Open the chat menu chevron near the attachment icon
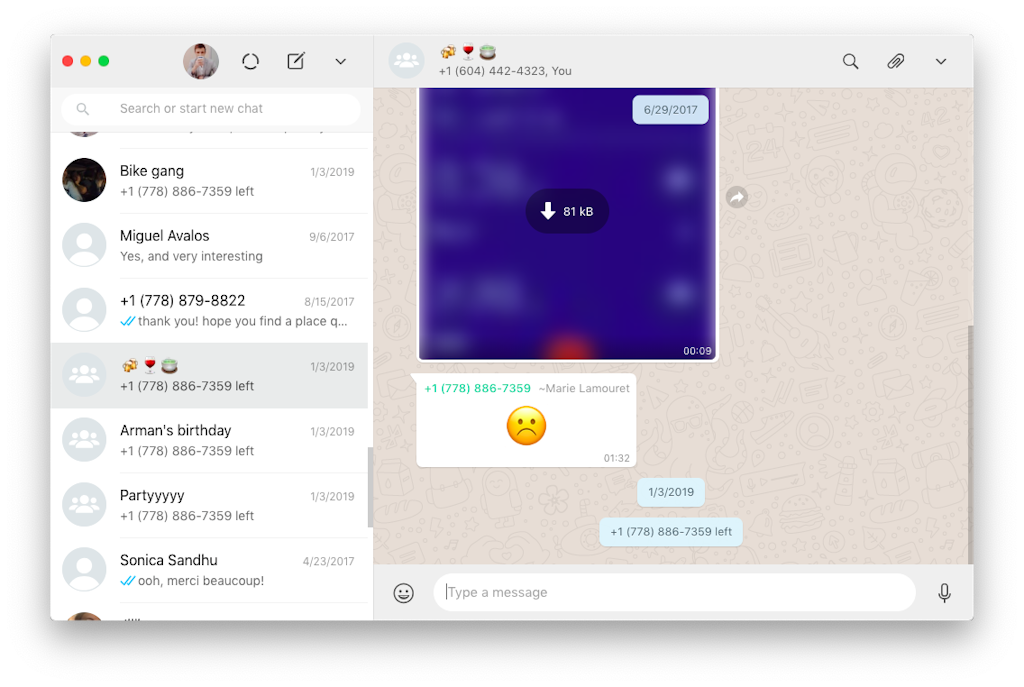This screenshot has width=1024, height=687. click(x=940, y=61)
